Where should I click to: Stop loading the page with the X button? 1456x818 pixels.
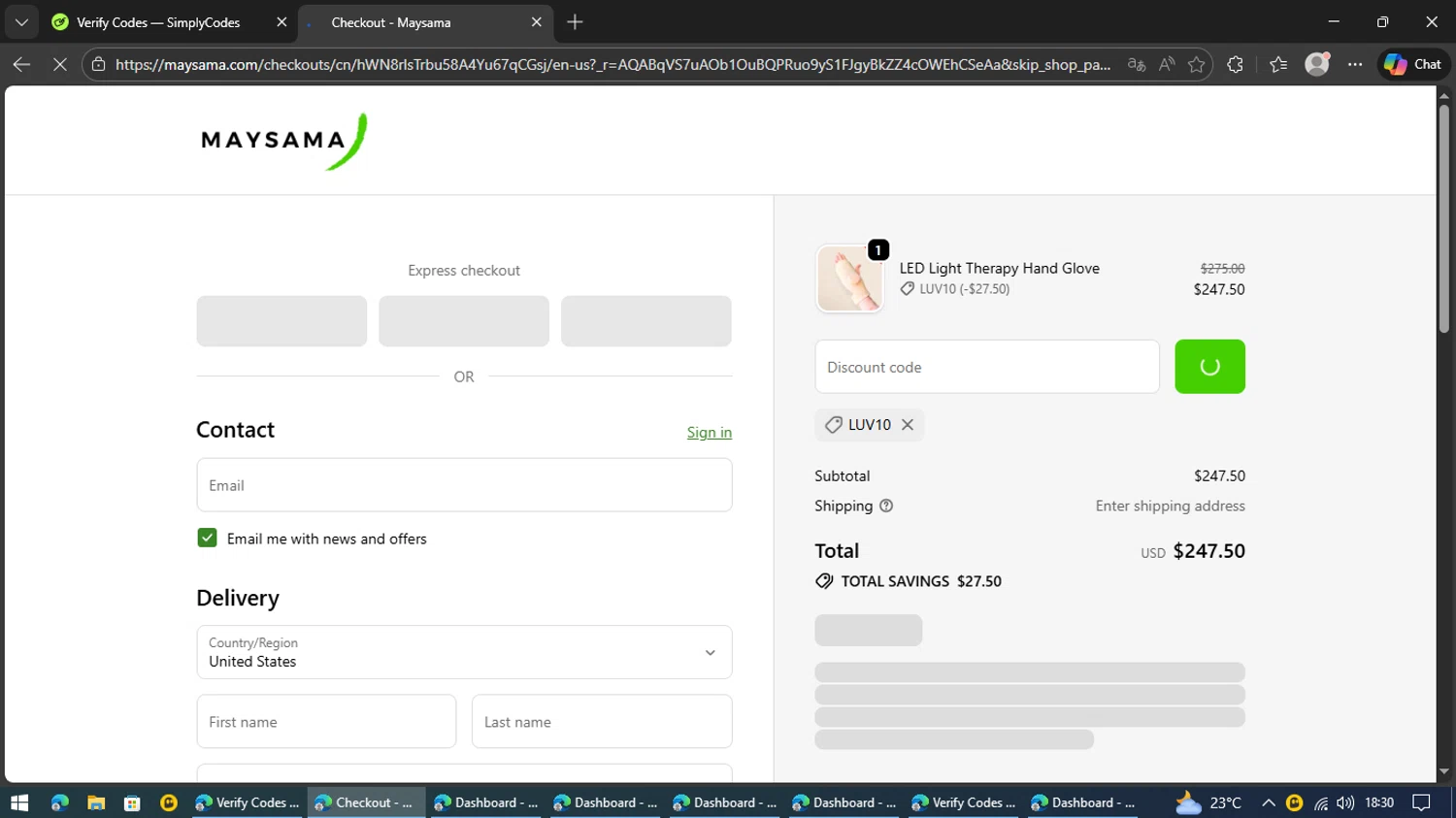pyautogui.click(x=59, y=64)
